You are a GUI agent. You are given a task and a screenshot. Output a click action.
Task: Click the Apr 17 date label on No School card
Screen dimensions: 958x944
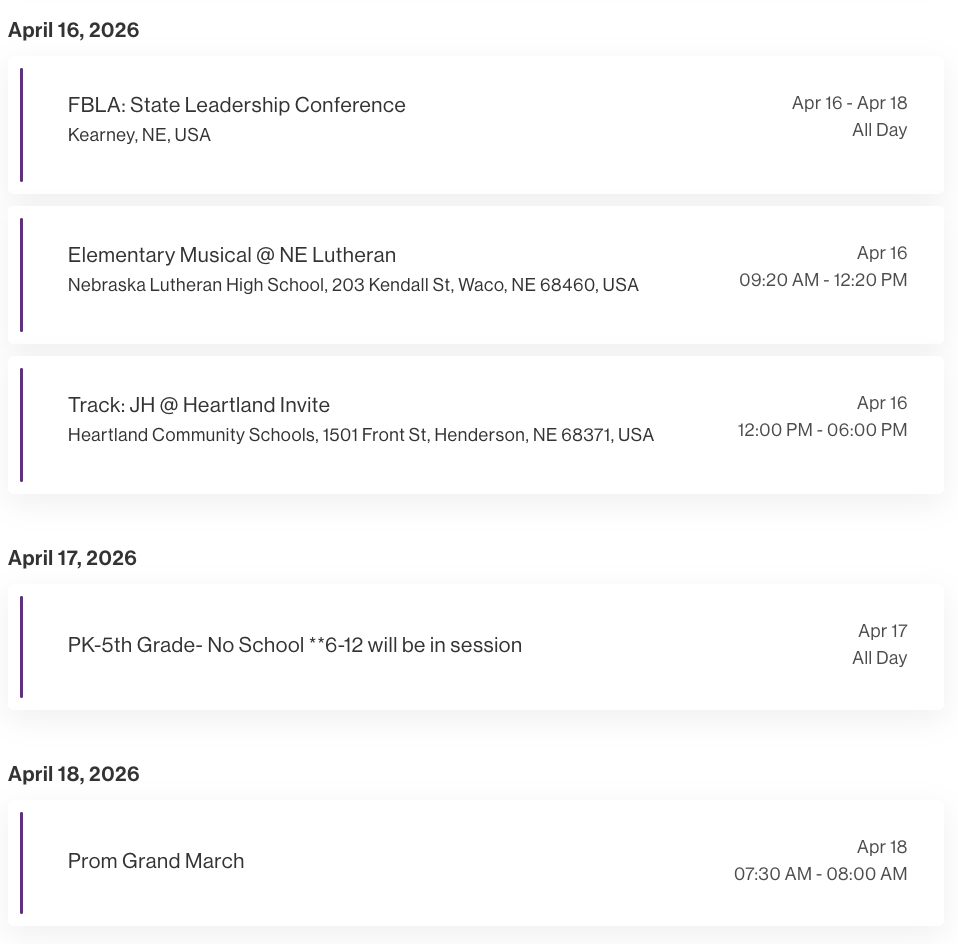pyautogui.click(x=882, y=631)
